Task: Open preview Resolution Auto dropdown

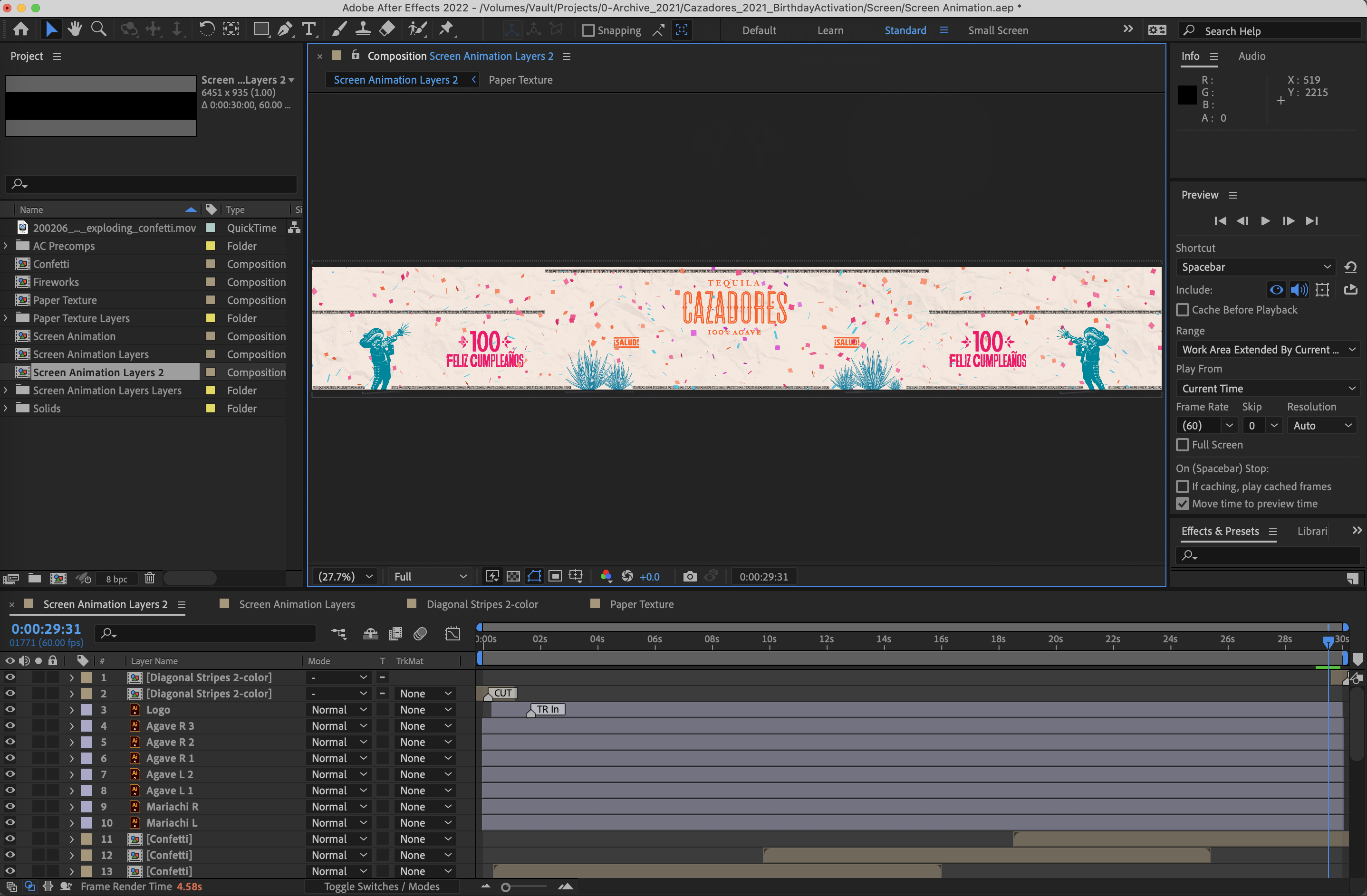Action: coord(1323,426)
